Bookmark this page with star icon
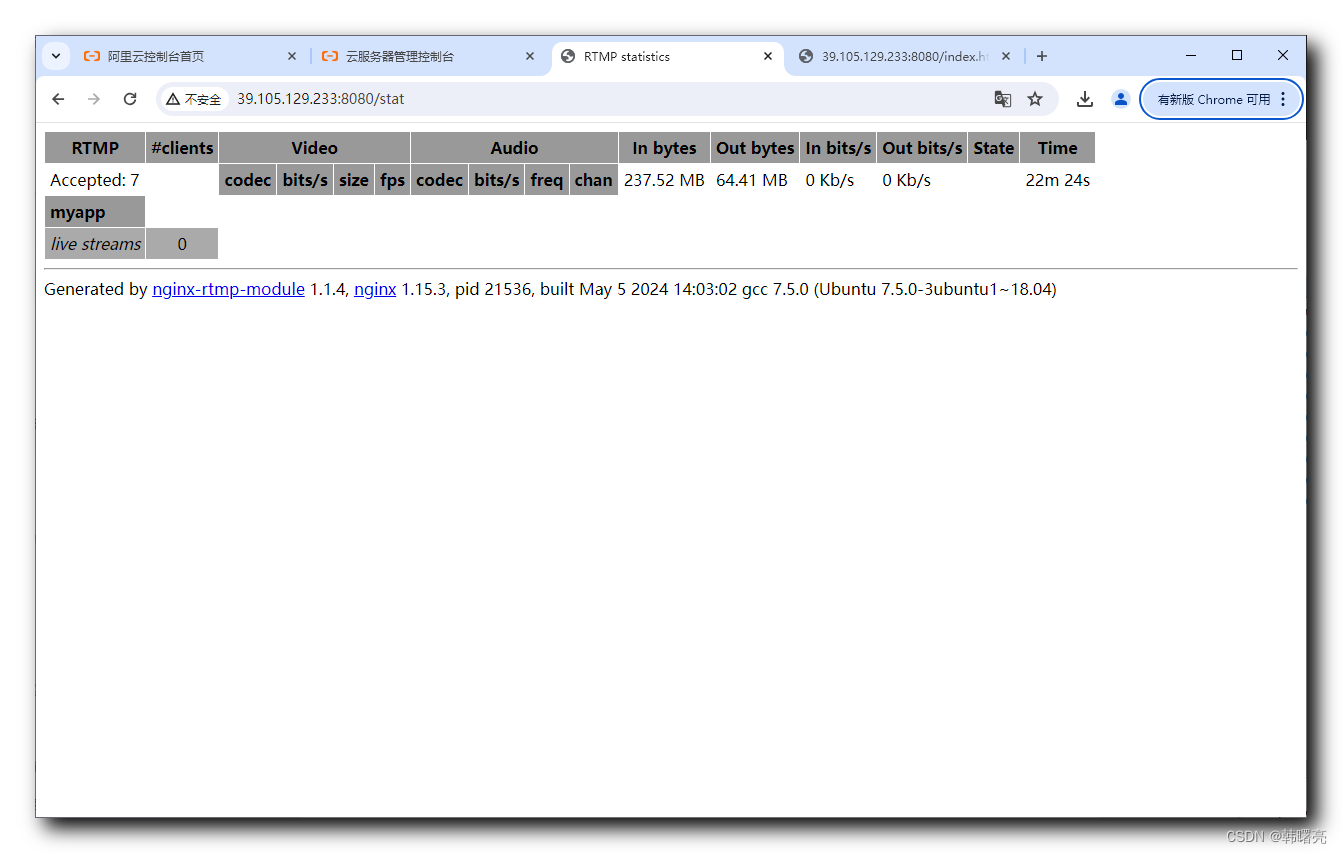The width and height of the screenshot is (1342, 853). (x=1035, y=99)
